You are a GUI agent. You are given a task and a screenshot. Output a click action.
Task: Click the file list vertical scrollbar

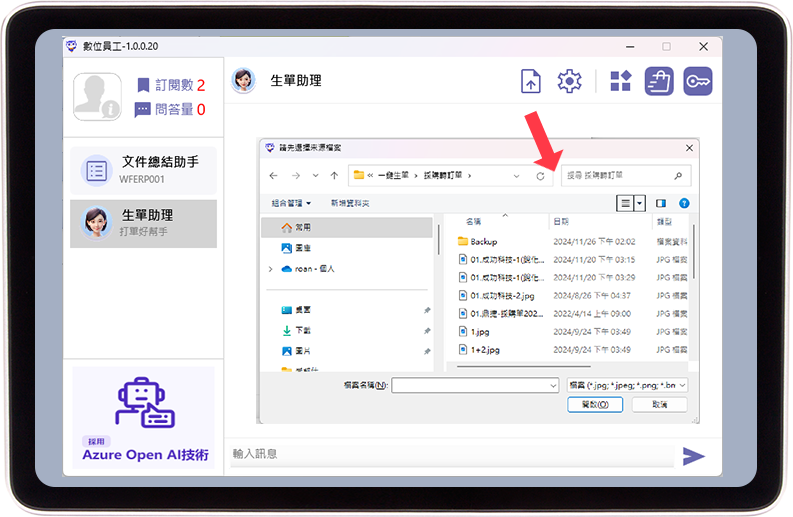coord(693,260)
